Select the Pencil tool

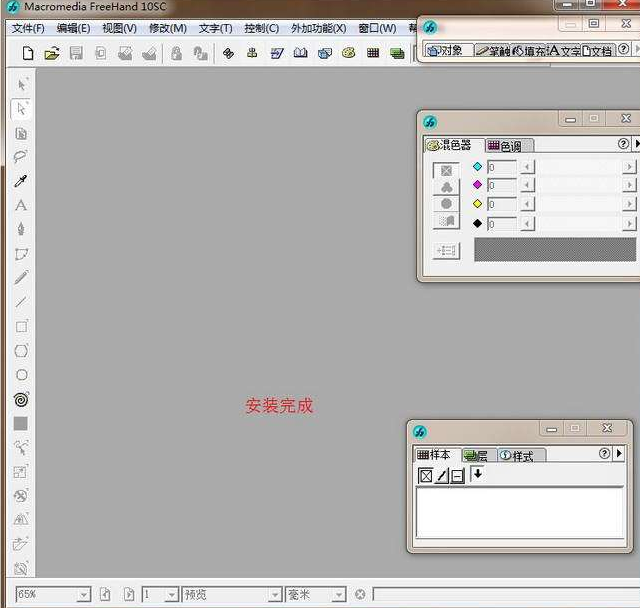click(x=21, y=277)
